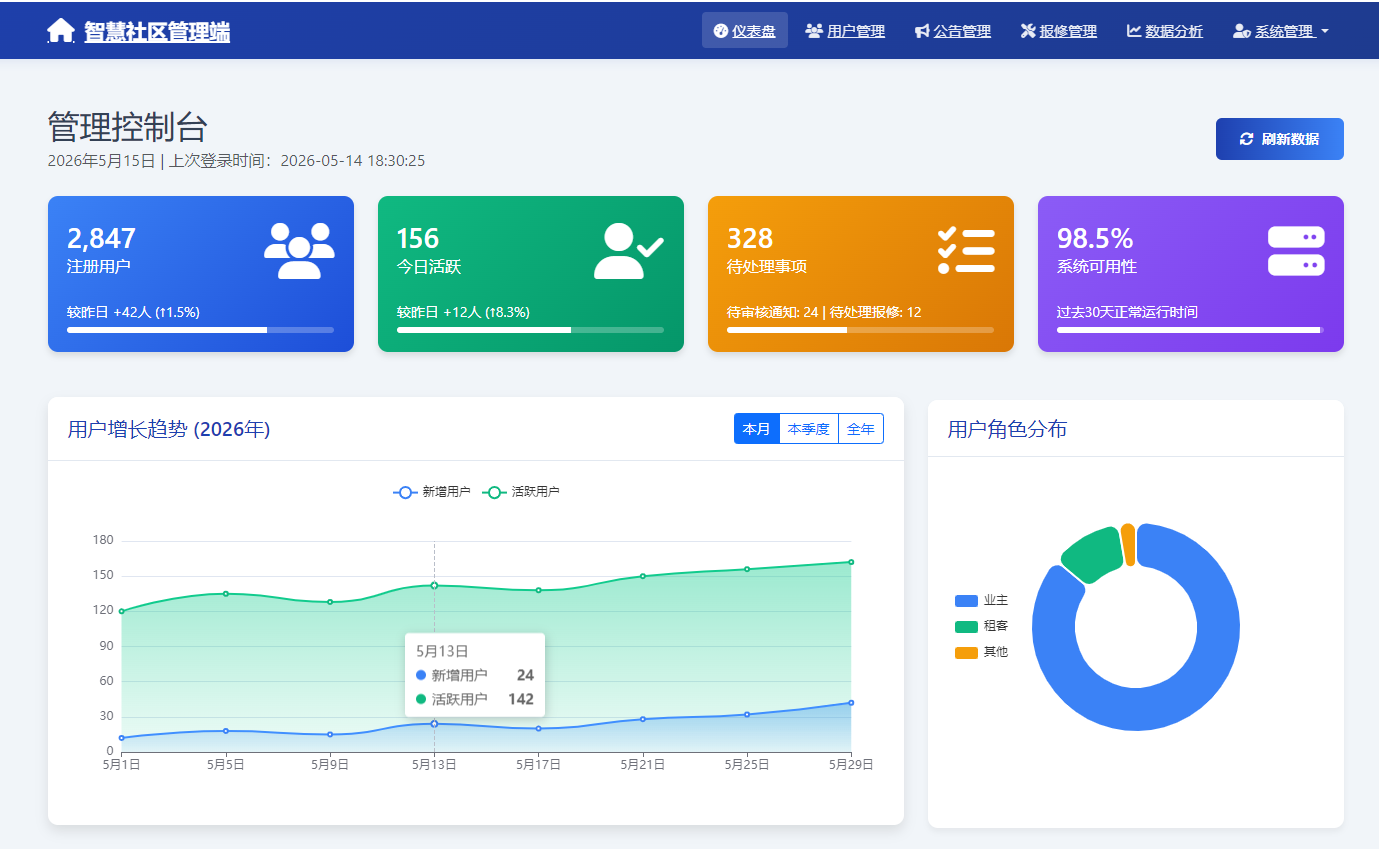Select the 本季度 time filter
Image resolution: width=1379 pixels, height=849 pixels.
[x=809, y=428]
